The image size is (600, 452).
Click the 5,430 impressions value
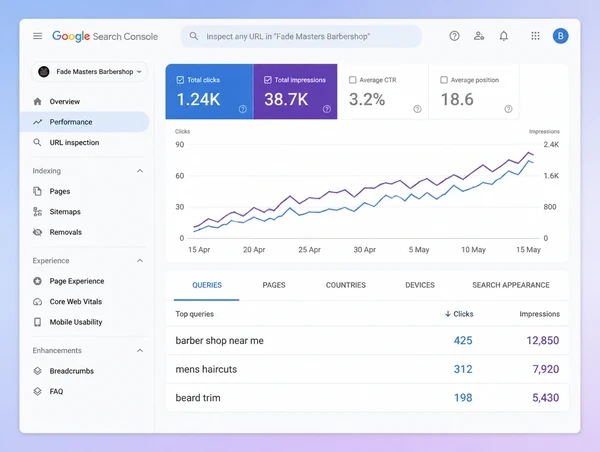[x=546, y=398]
